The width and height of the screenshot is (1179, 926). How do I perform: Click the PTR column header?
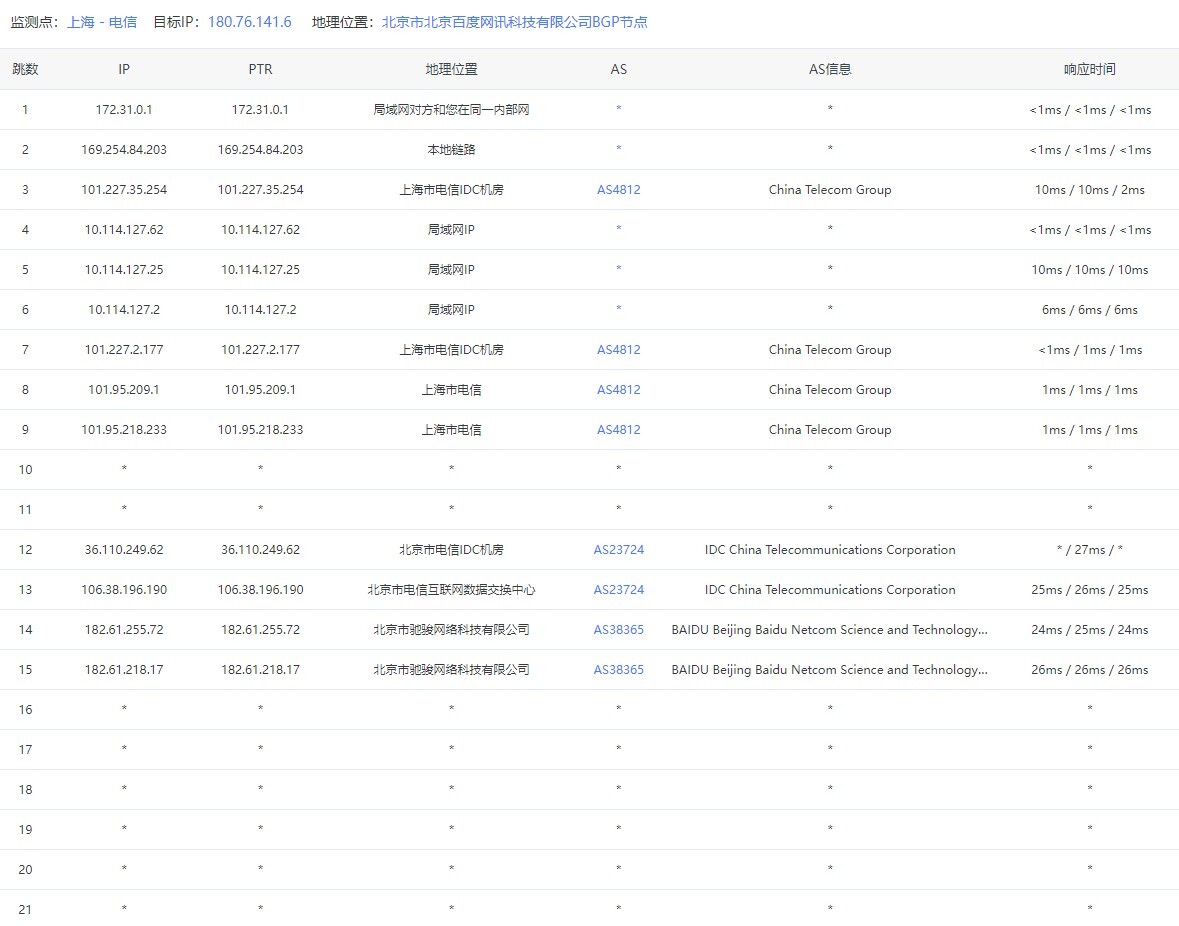[x=260, y=69]
